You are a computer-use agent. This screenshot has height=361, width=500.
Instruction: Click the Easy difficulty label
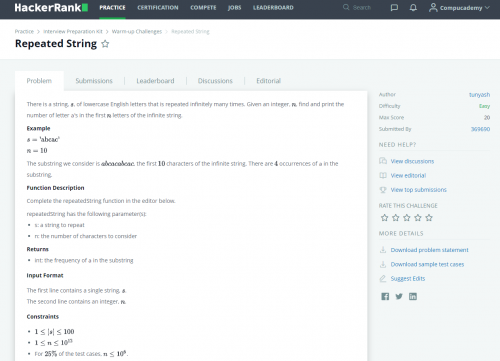click(x=485, y=106)
